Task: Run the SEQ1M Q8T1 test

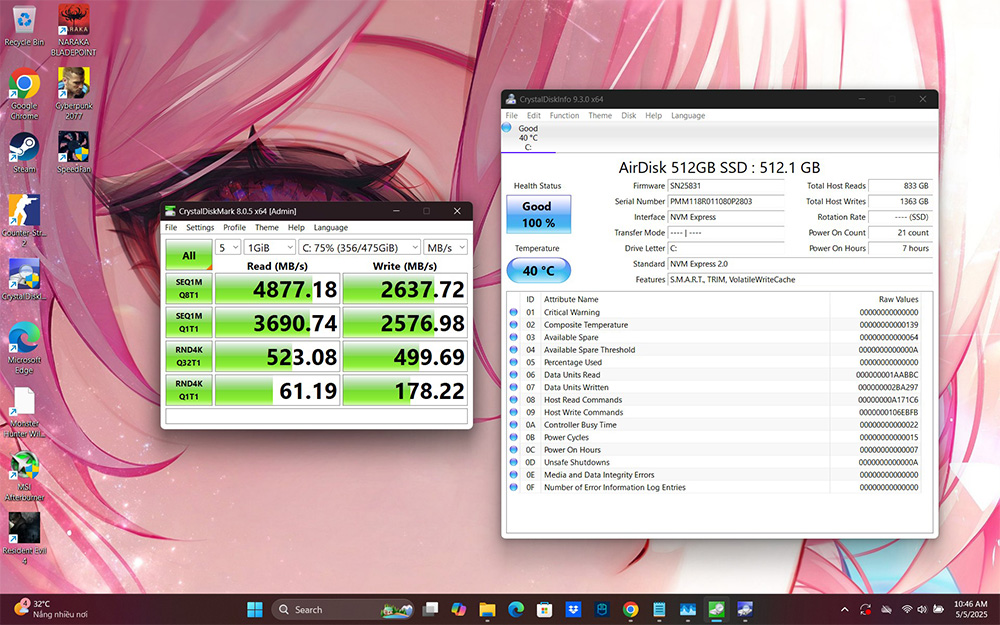Action: tap(189, 288)
